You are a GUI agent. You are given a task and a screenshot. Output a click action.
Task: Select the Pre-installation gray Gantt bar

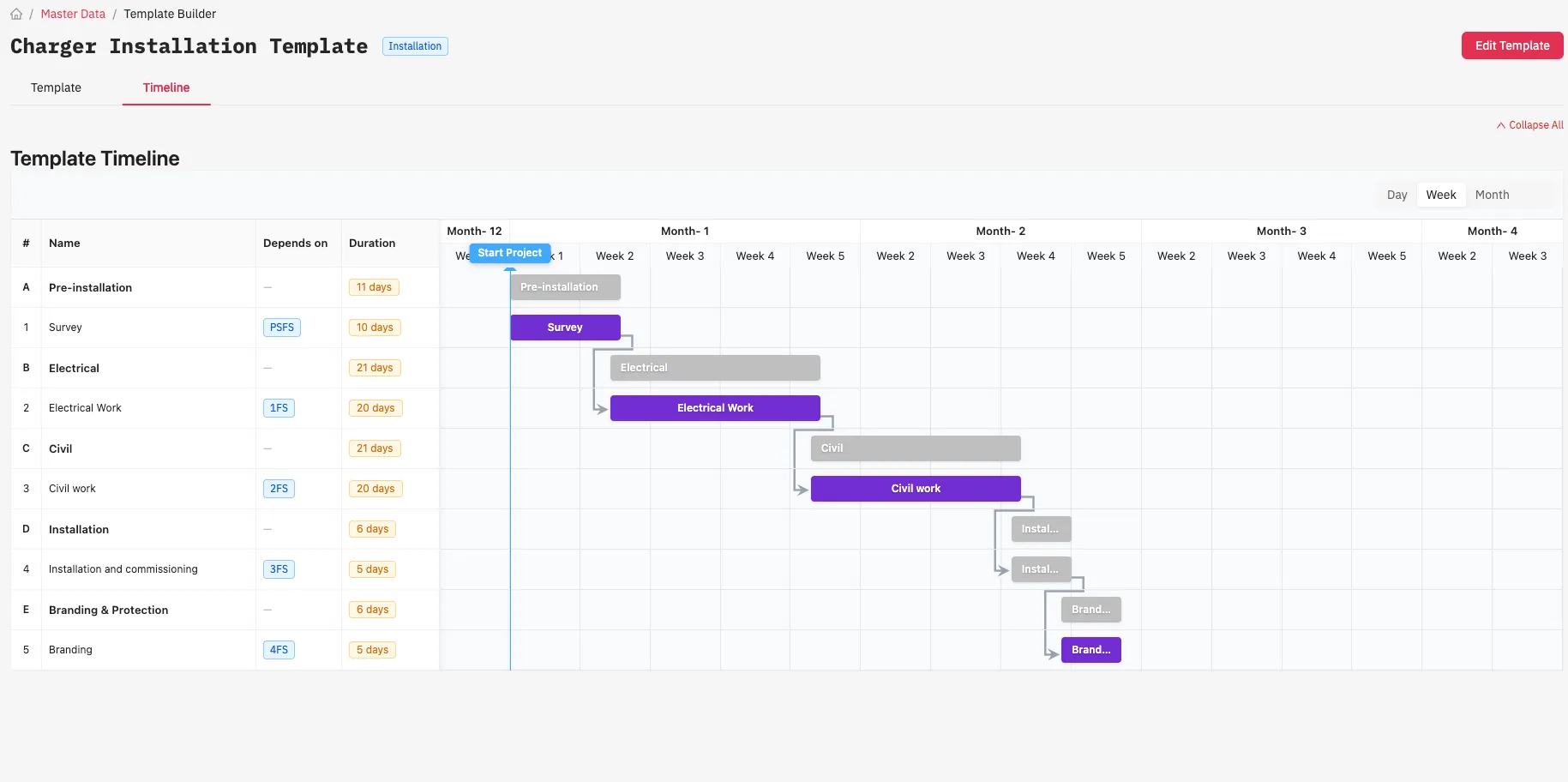[x=566, y=287]
